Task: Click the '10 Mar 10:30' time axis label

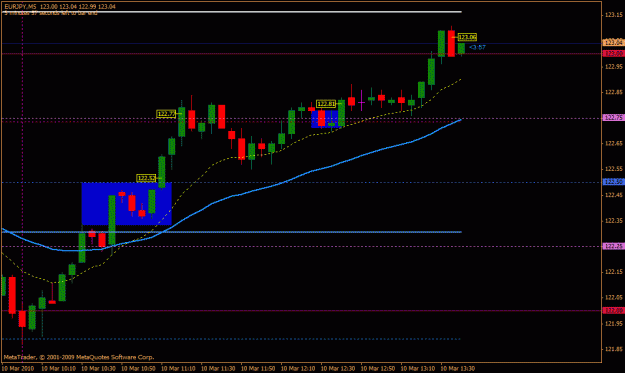Action: click(x=98, y=369)
